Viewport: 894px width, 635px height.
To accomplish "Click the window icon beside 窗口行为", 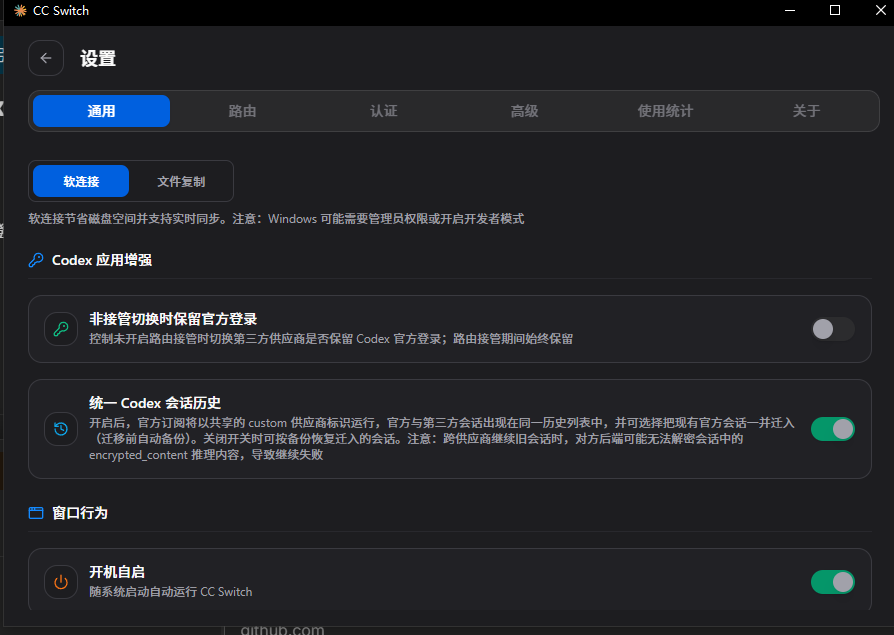I will tap(36, 513).
